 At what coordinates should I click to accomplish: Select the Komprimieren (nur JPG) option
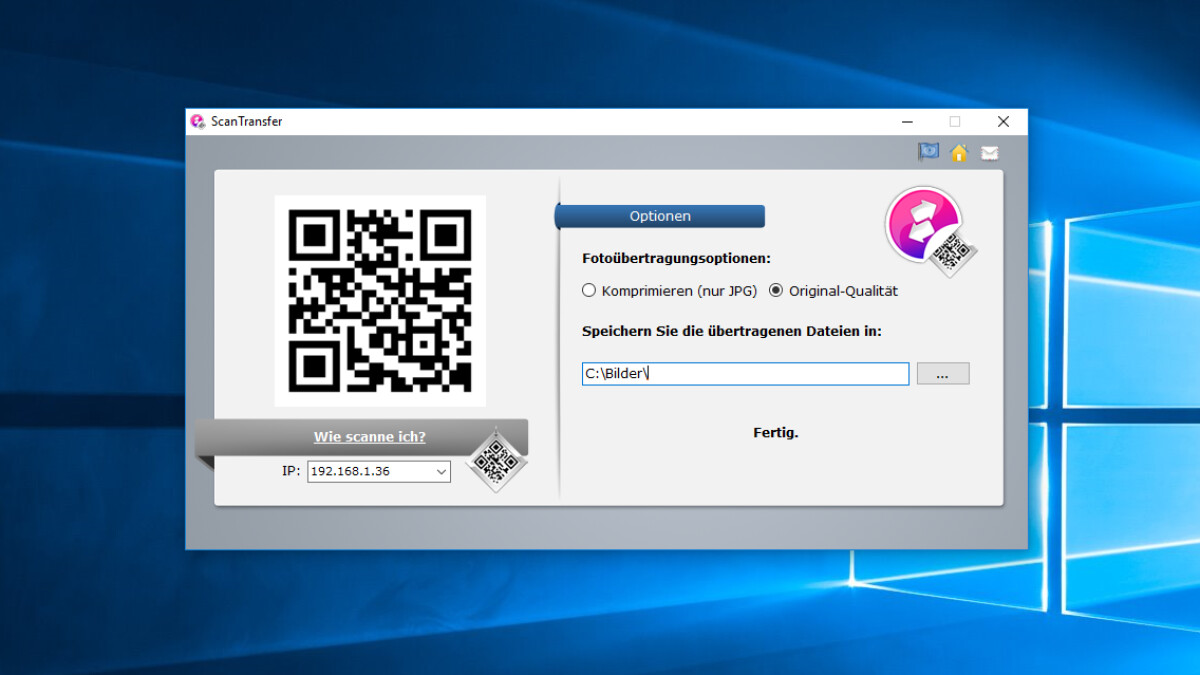coord(589,290)
